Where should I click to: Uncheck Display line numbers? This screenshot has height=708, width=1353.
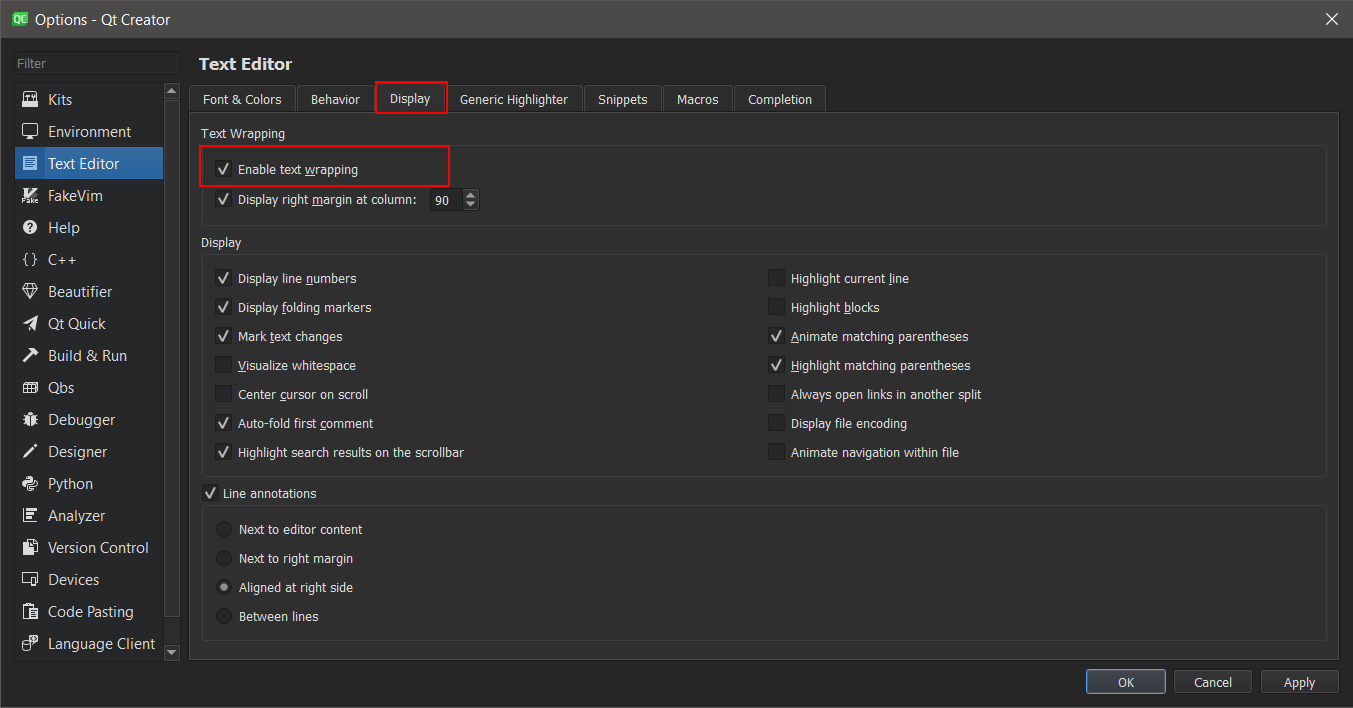pyautogui.click(x=224, y=279)
